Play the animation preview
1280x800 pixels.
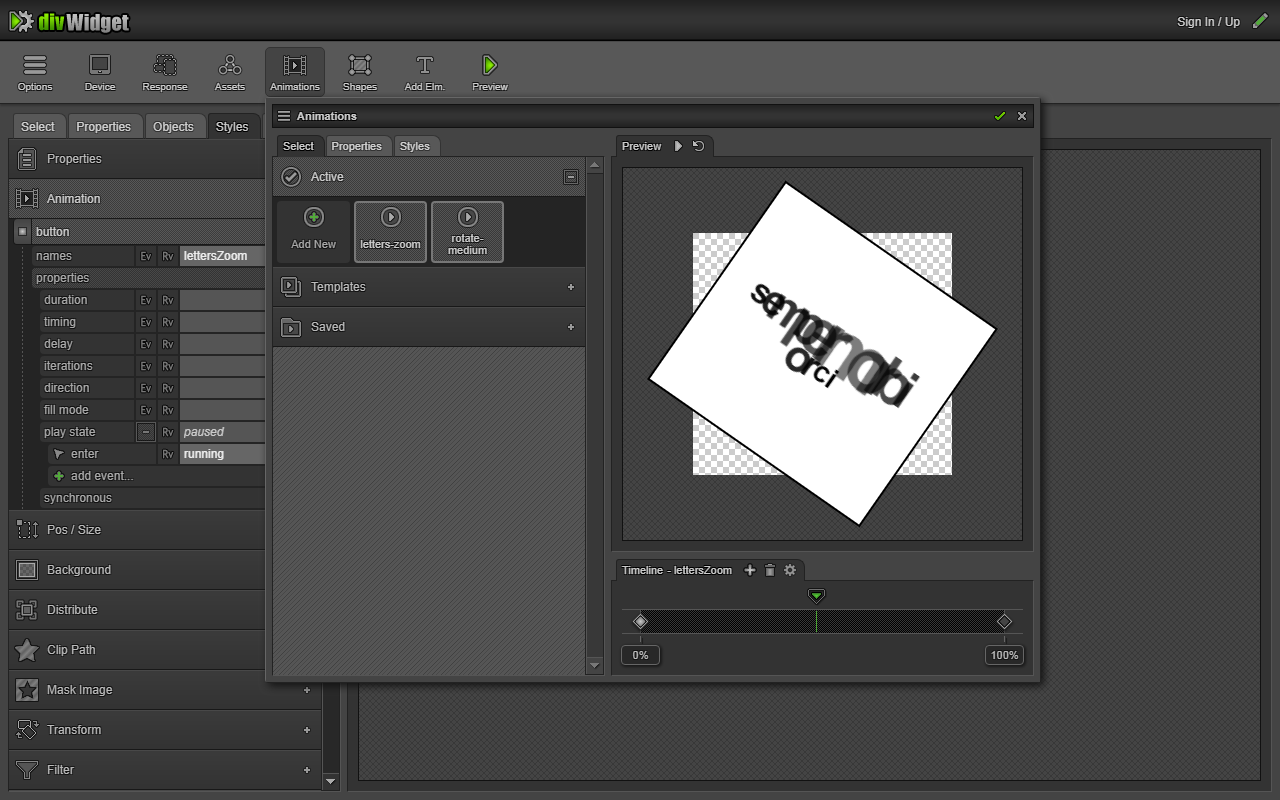click(678, 146)
